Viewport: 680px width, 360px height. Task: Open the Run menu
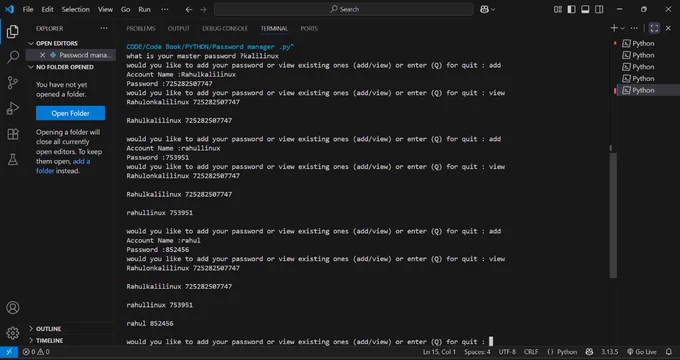point(144,9)
